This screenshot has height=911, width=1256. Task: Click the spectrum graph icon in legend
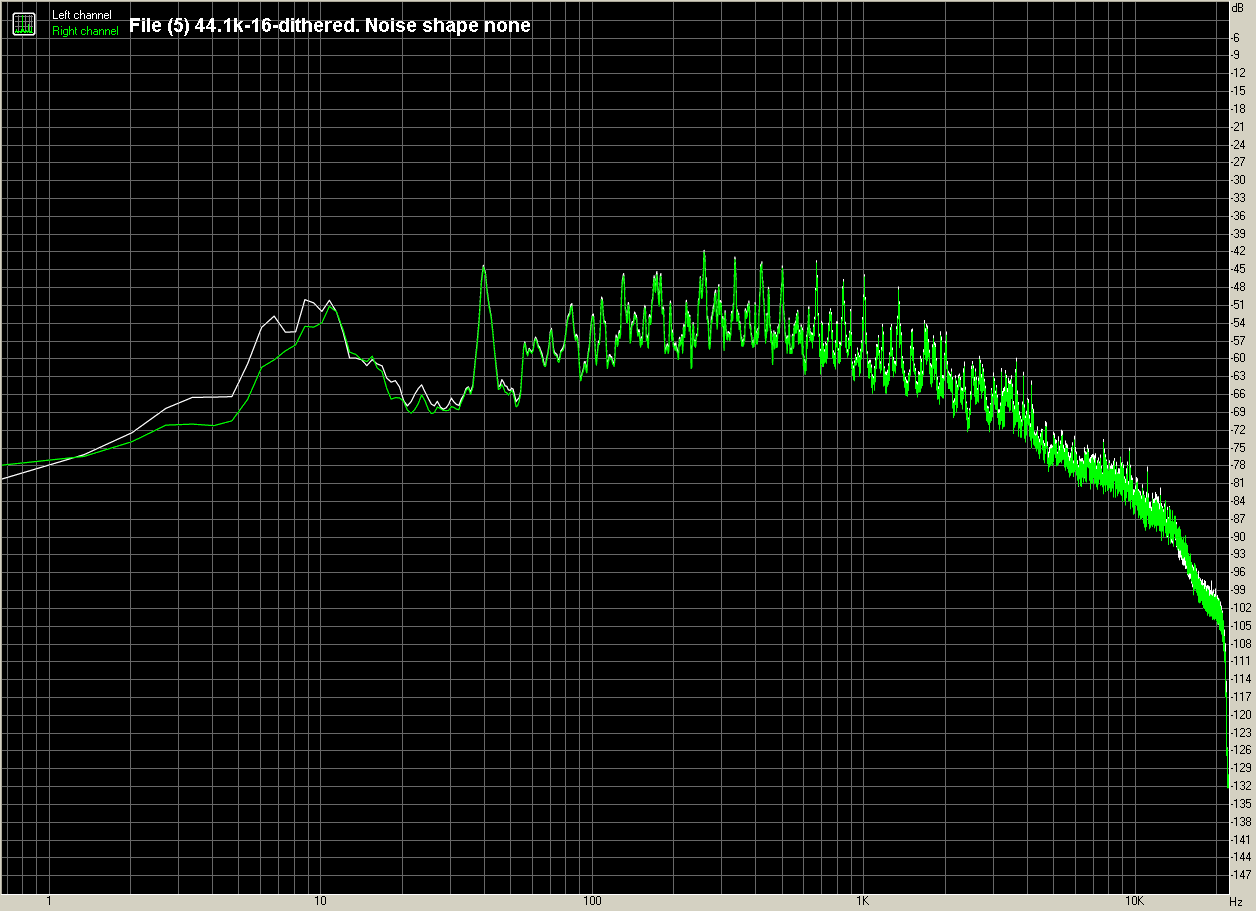point(24,24)
